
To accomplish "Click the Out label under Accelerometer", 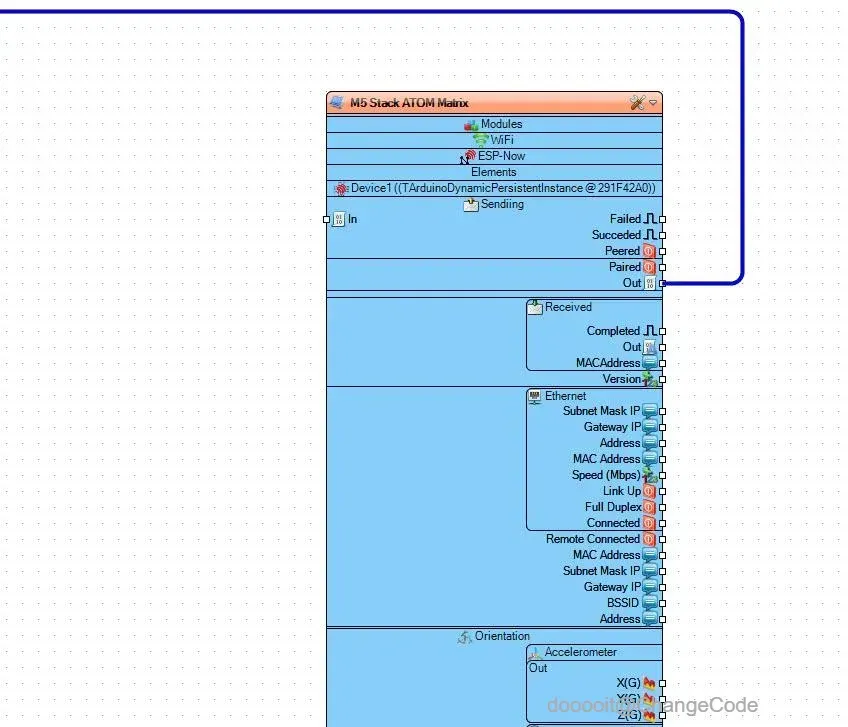I will (x=538, y=668).
